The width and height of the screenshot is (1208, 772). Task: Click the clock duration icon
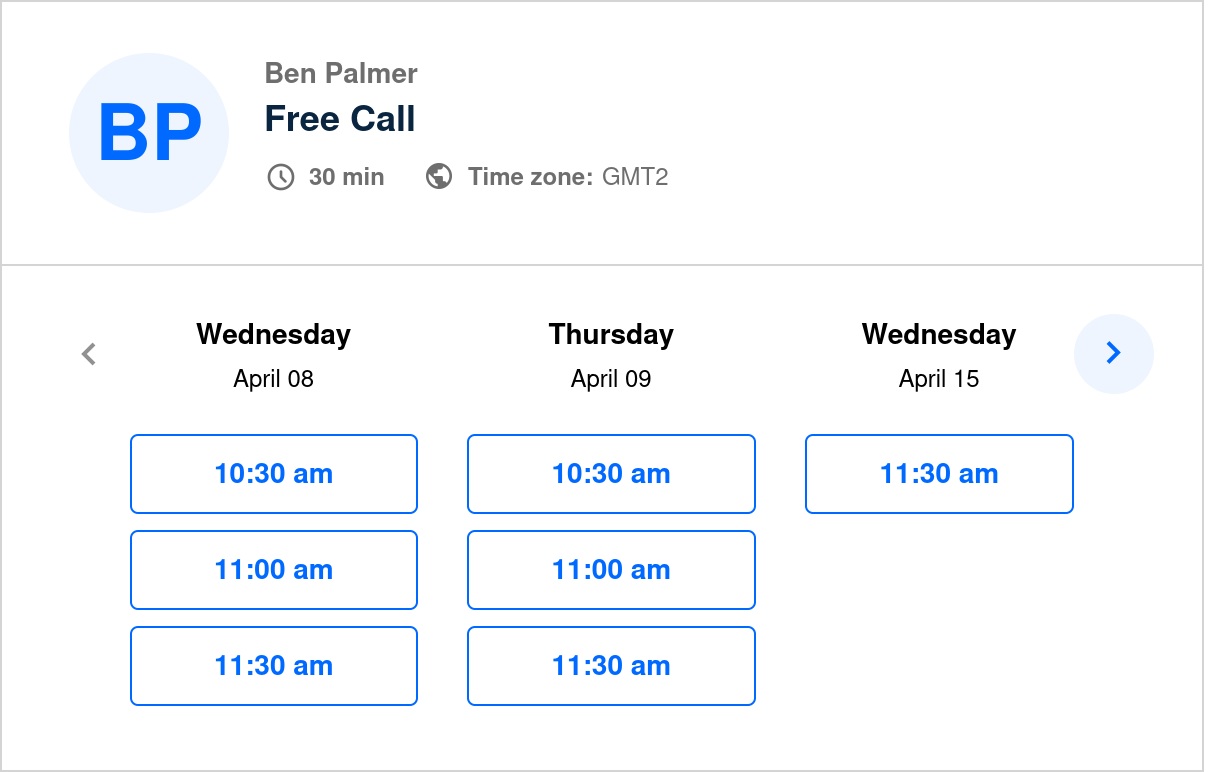281,177
